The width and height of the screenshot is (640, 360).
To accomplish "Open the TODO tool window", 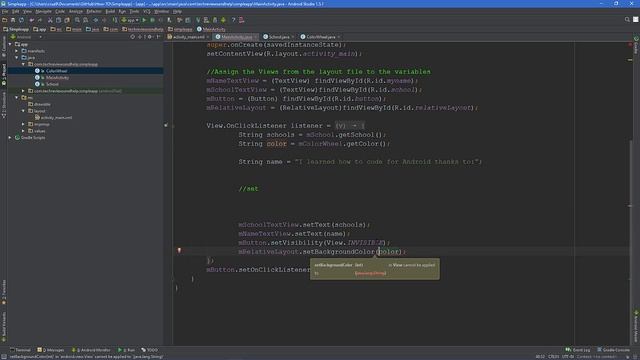I will [x=149, y=350].
